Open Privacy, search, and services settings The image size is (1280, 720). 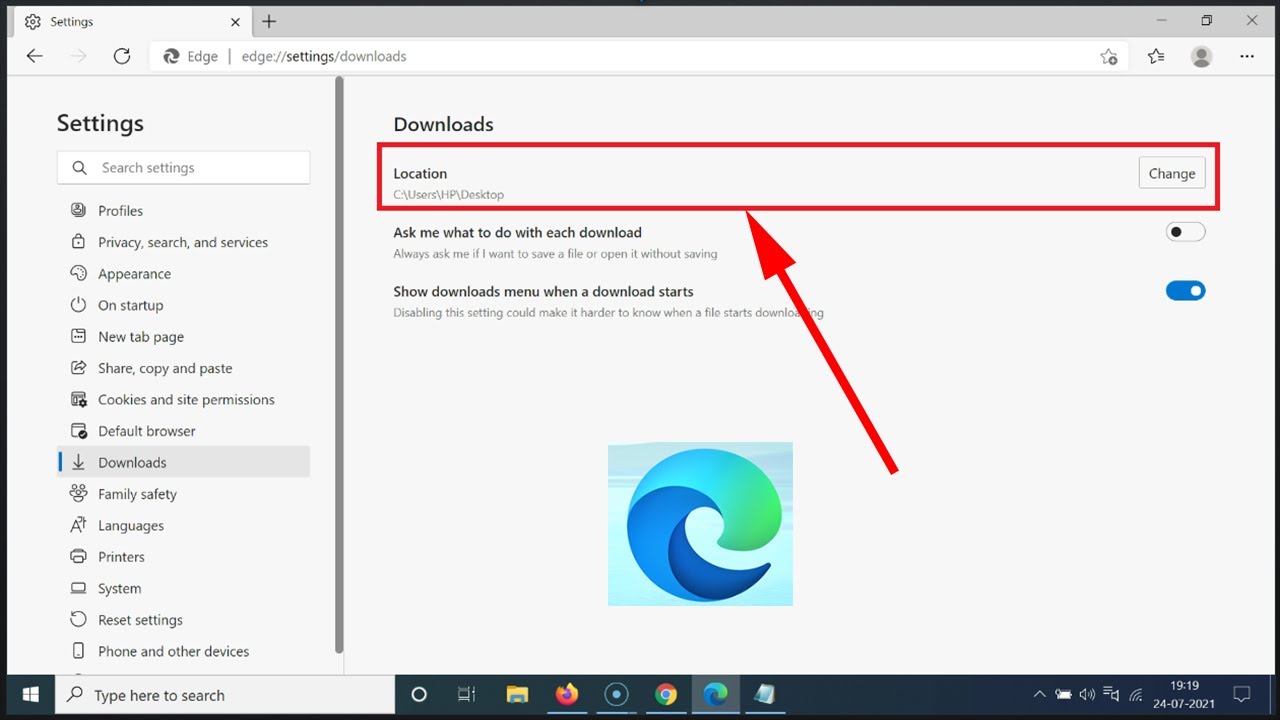pyautogui.click(x=183, y=242)
